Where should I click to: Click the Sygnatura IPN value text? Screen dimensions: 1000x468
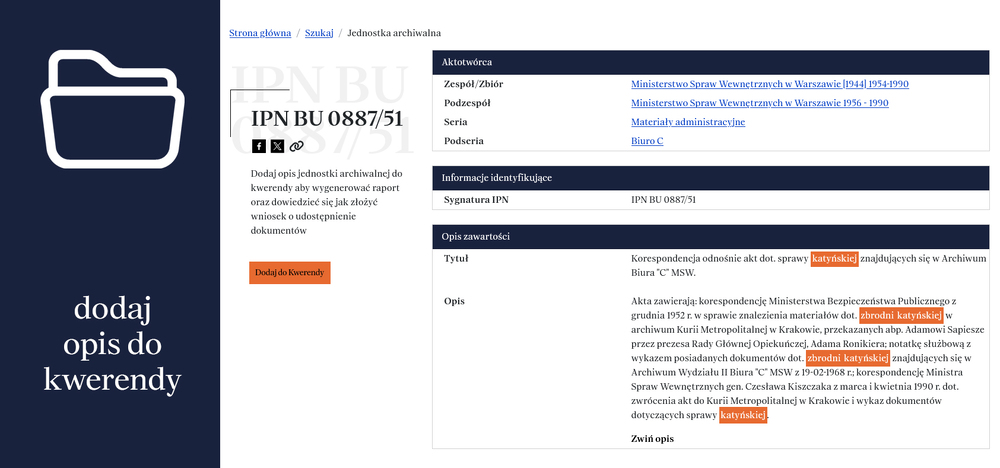[663, 200]
